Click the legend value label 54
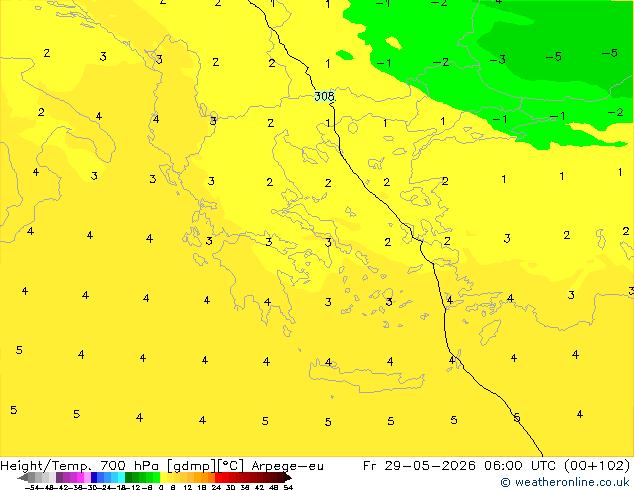 coord(288,487)
